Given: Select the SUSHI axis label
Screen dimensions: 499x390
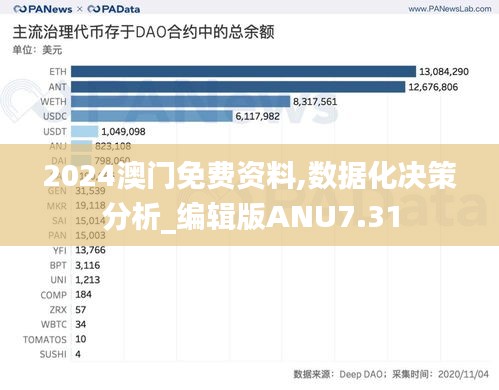Looking at the screenshot, I should 53,354.
